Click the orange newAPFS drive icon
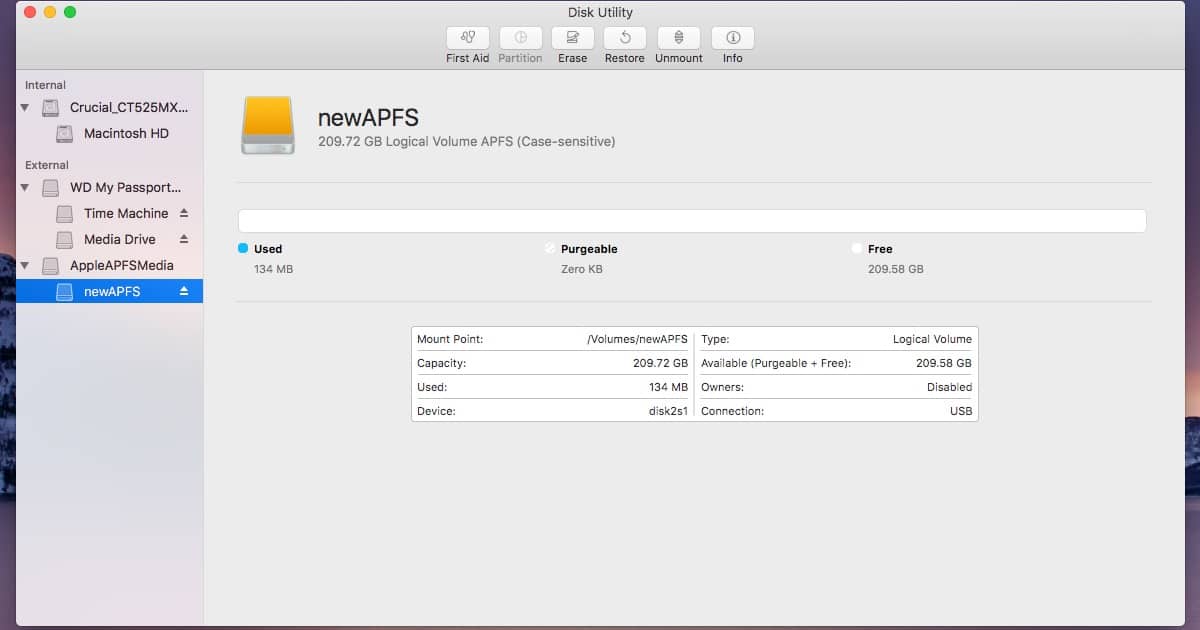 click(268, 125)
